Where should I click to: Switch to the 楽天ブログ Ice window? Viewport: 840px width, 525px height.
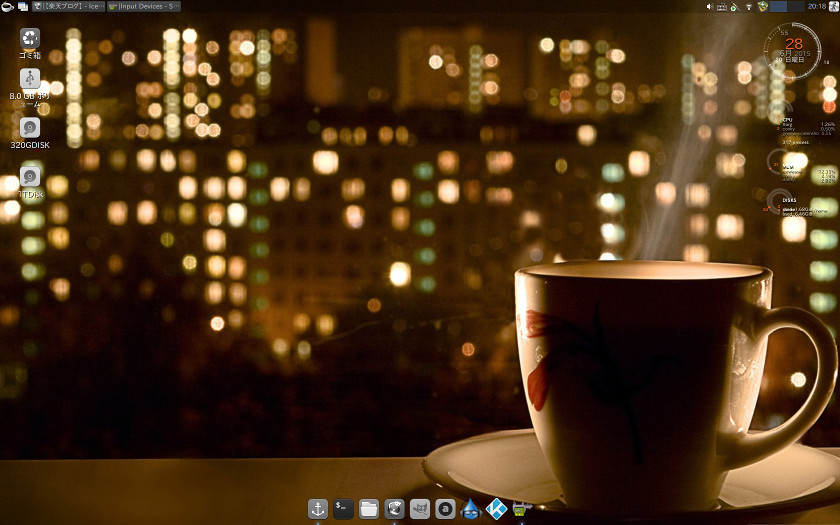click(69, 6)
